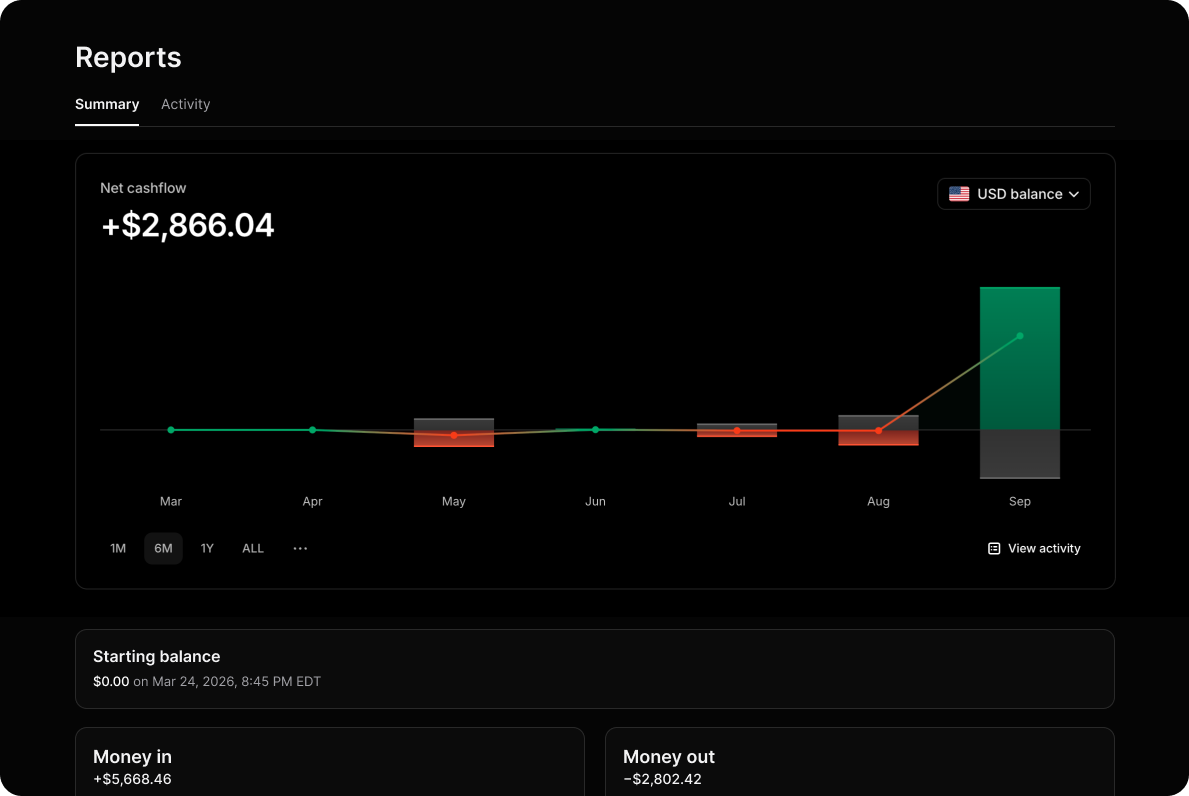The height and width of the screenshot is (796, 1189).
Task: Click the Money out heading
Action: [x=669, y=757]
